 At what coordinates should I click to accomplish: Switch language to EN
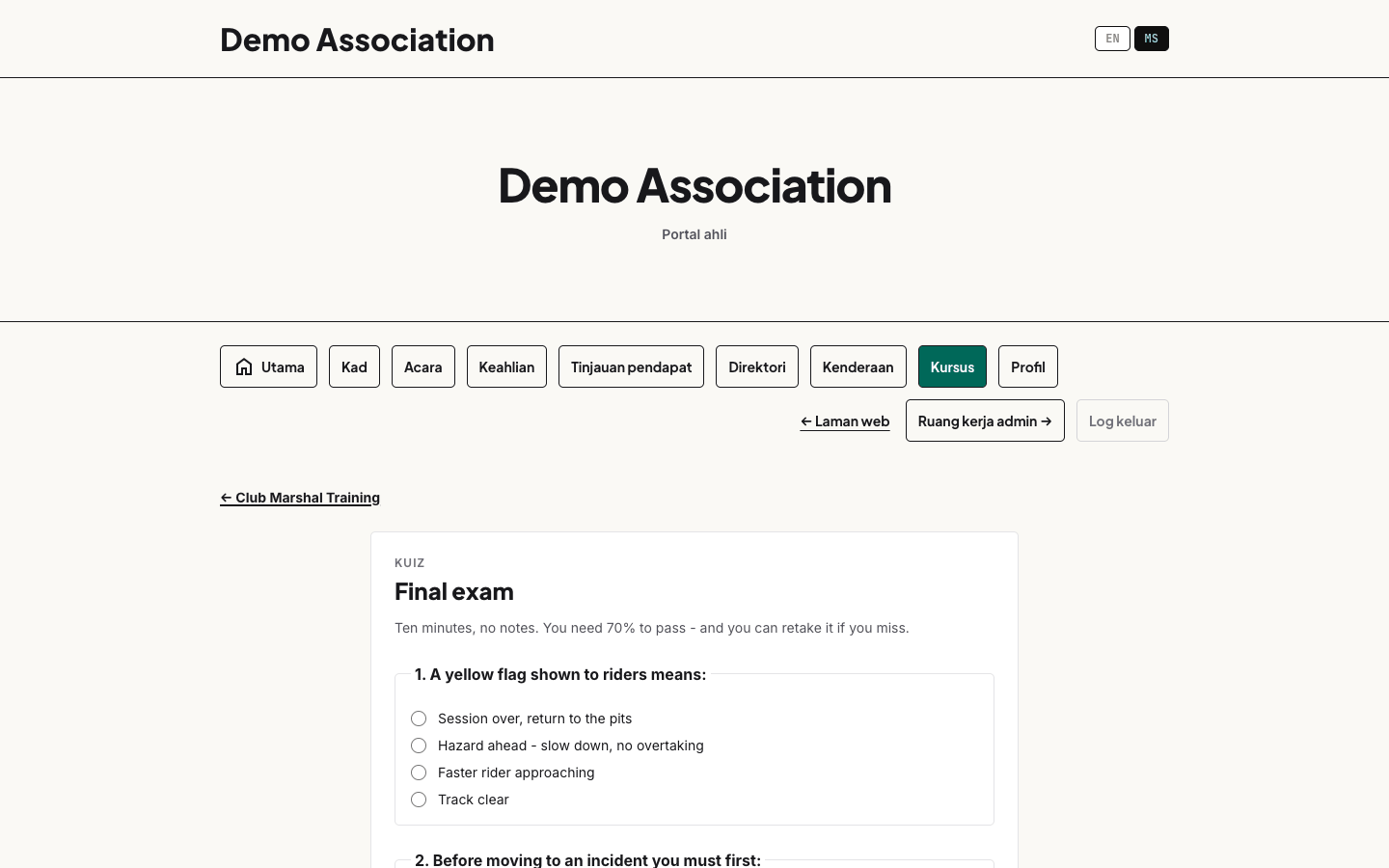point(1112,39)
